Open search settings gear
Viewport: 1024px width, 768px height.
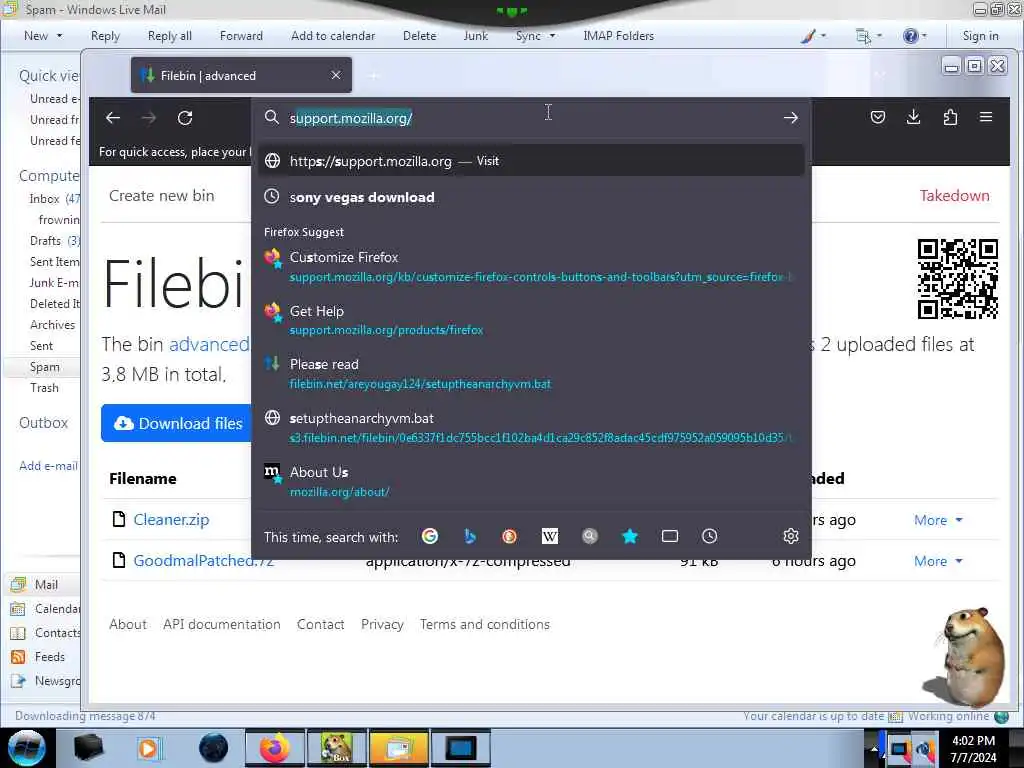point(791,536)
